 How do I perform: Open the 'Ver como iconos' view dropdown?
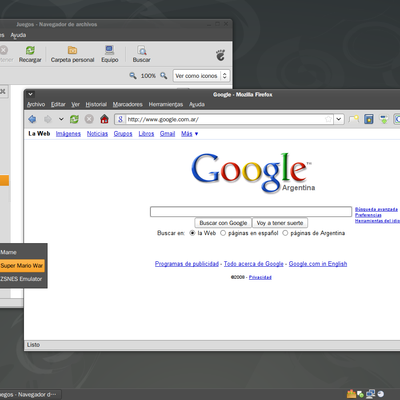click(201, 76)
